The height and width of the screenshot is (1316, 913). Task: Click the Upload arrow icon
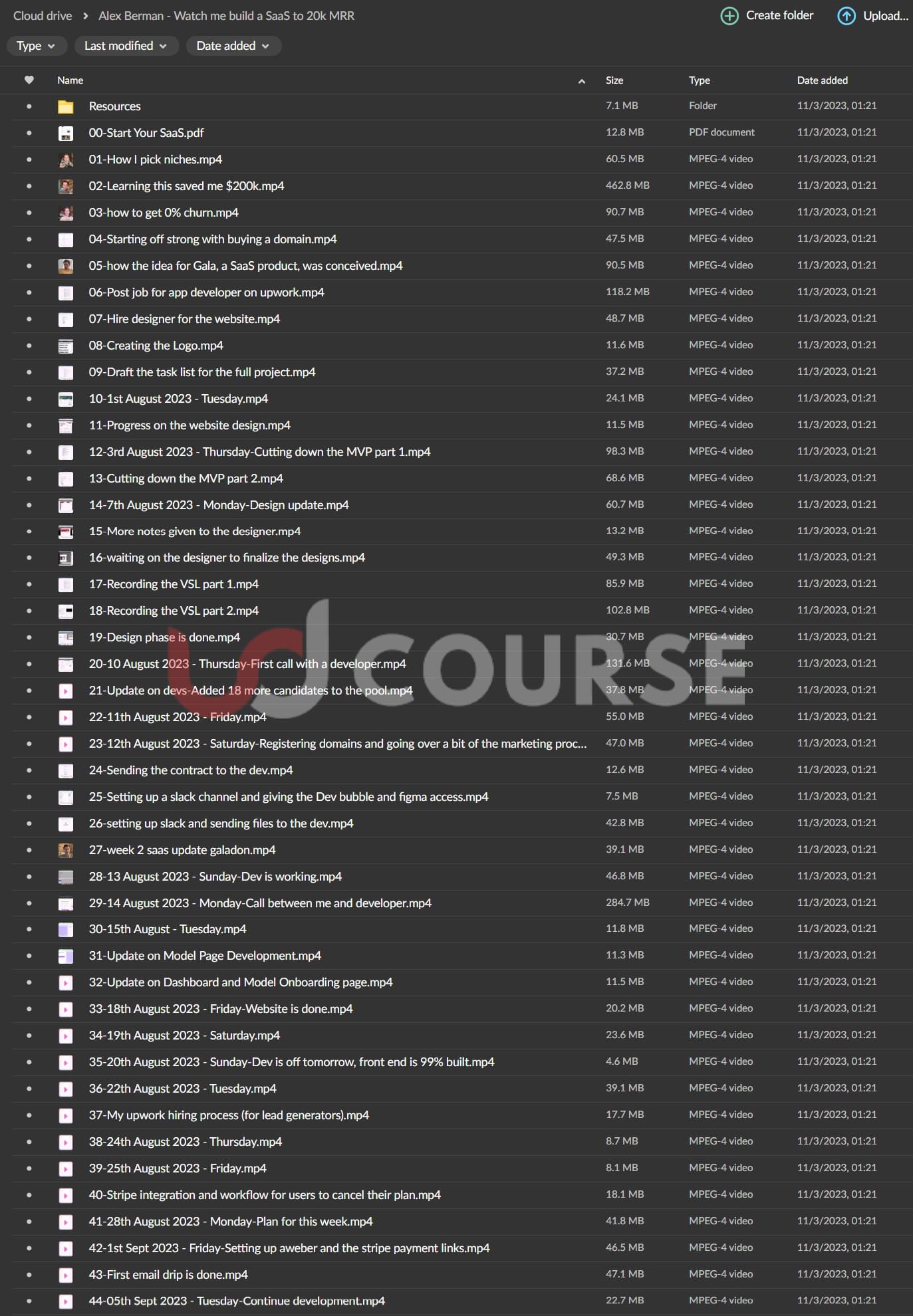click(x=846, y=16)
